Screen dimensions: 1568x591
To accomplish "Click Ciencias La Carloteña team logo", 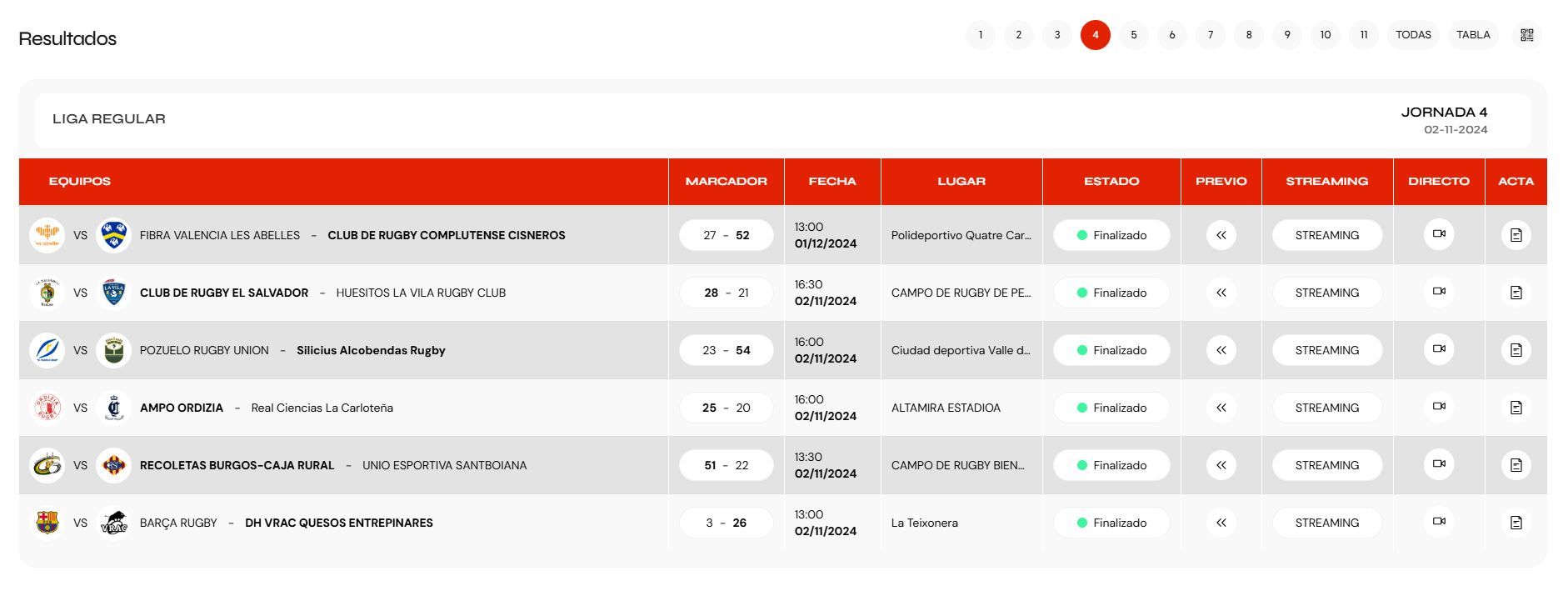I will (x=113, y=408).
